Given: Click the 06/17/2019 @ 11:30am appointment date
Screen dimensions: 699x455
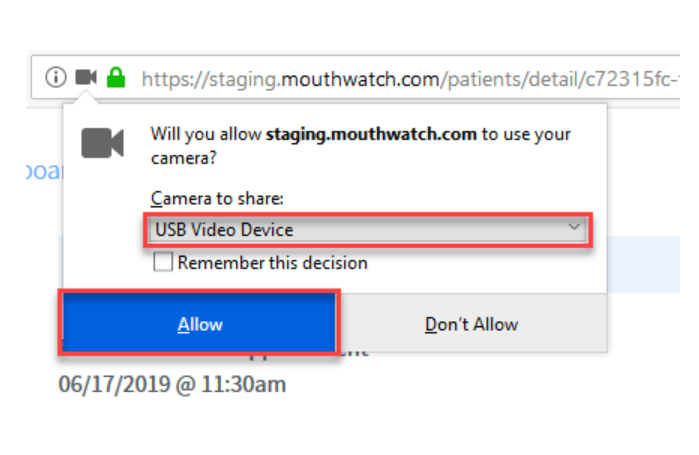Looking at the screenshot, I should point(172,384).
